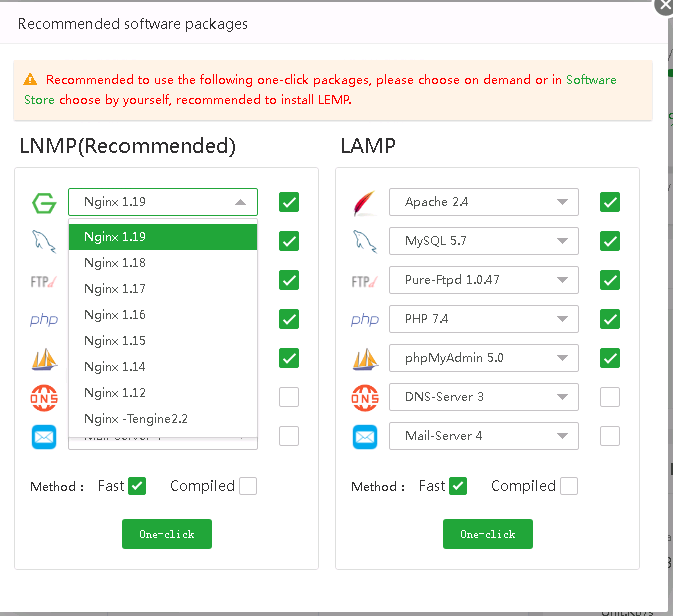Choose Nginx 1.12 from the list
673x616 pixels.
click(x=163, y=393)
